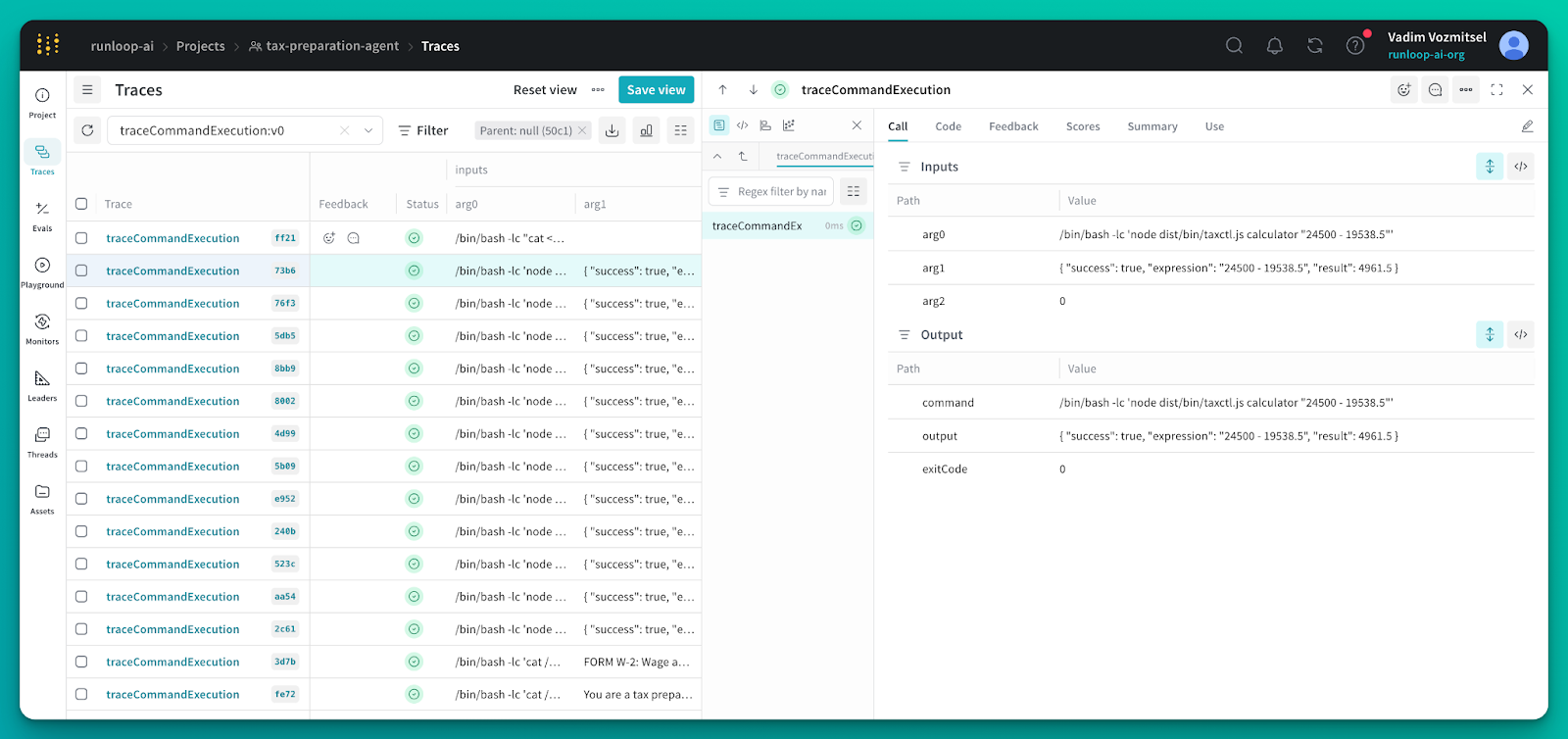Open tax-preparation-agent breadcrumb link

323,46
